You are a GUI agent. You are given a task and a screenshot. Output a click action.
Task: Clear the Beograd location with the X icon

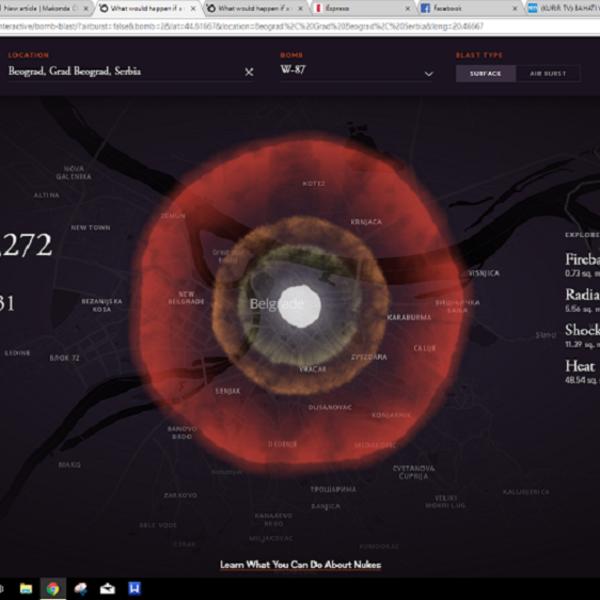[x=249, y=72]
